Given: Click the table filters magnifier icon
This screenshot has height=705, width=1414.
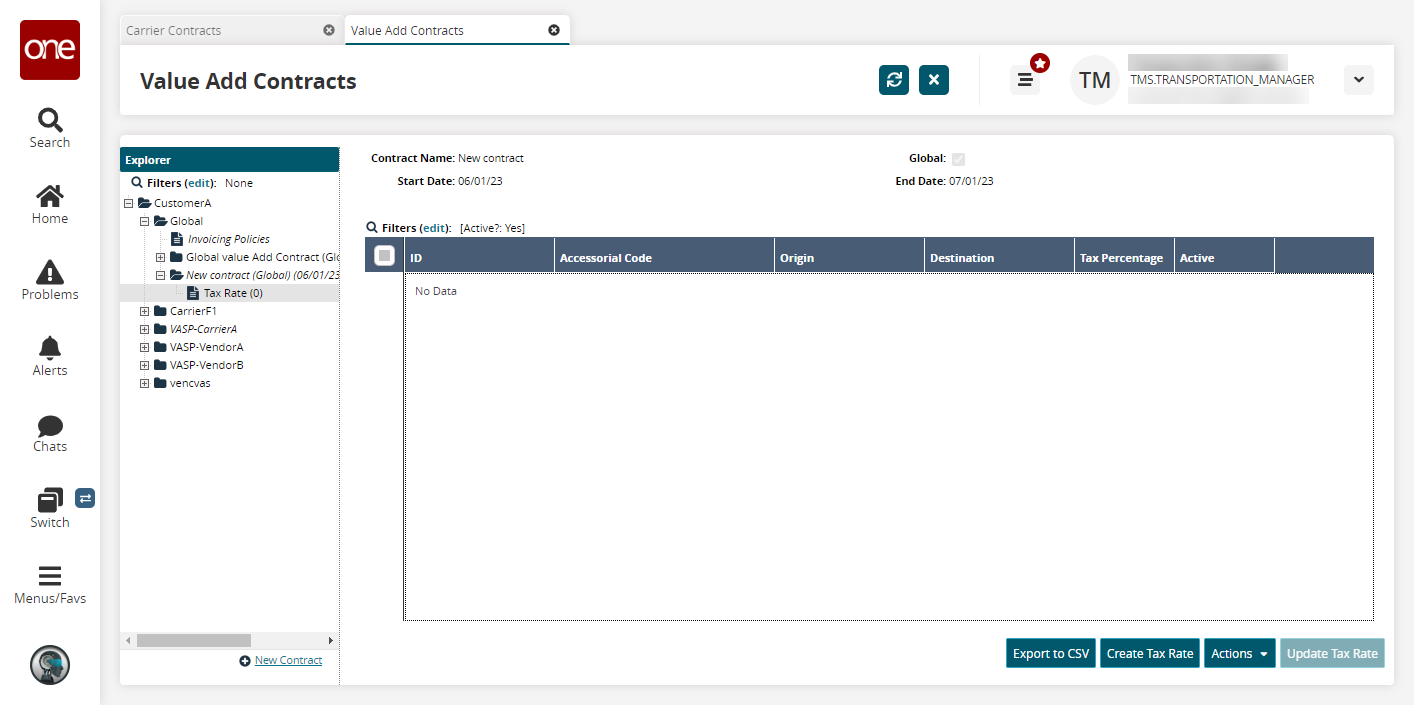Looking at the screenshot, I should click(372, 228).
